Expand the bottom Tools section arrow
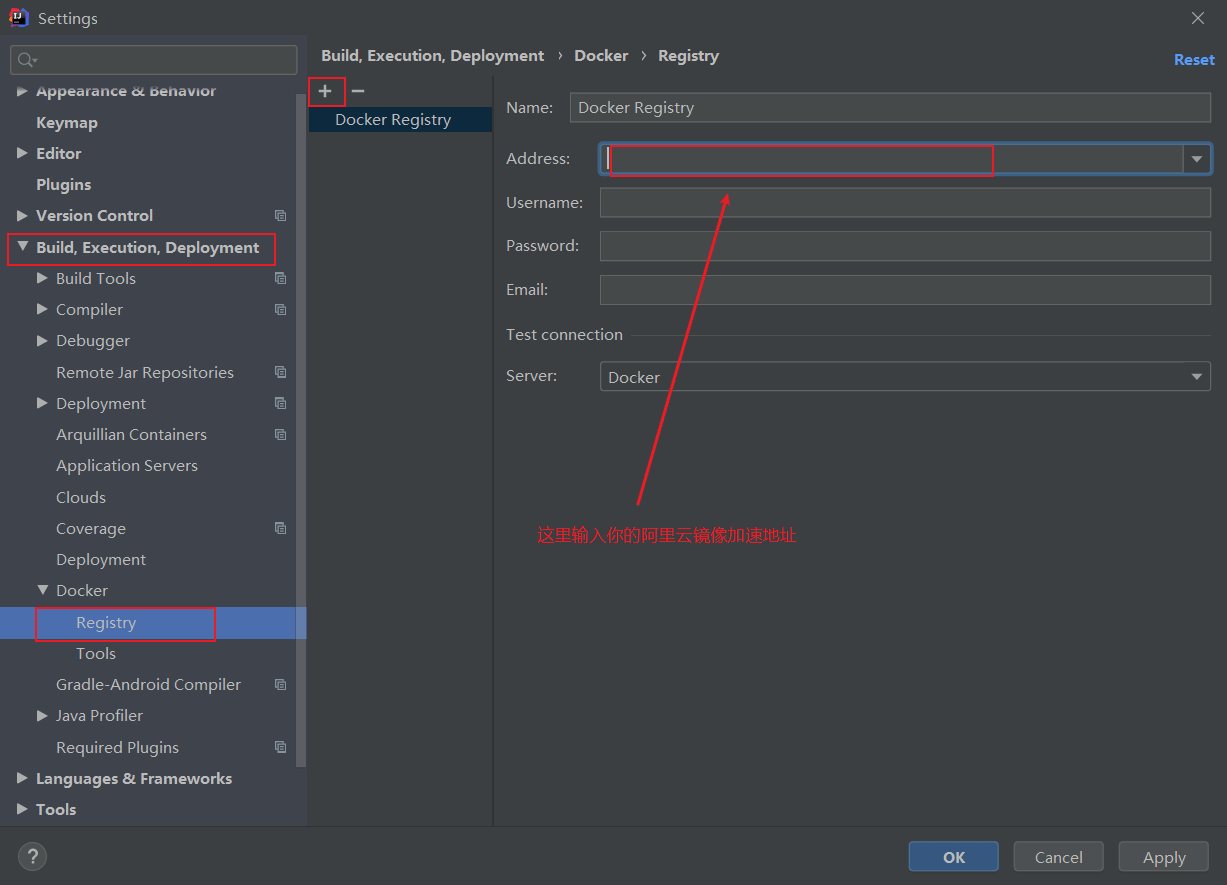The height and width of the screenshot is (885, 1227). pyautogui.click(x=22, y=809)
